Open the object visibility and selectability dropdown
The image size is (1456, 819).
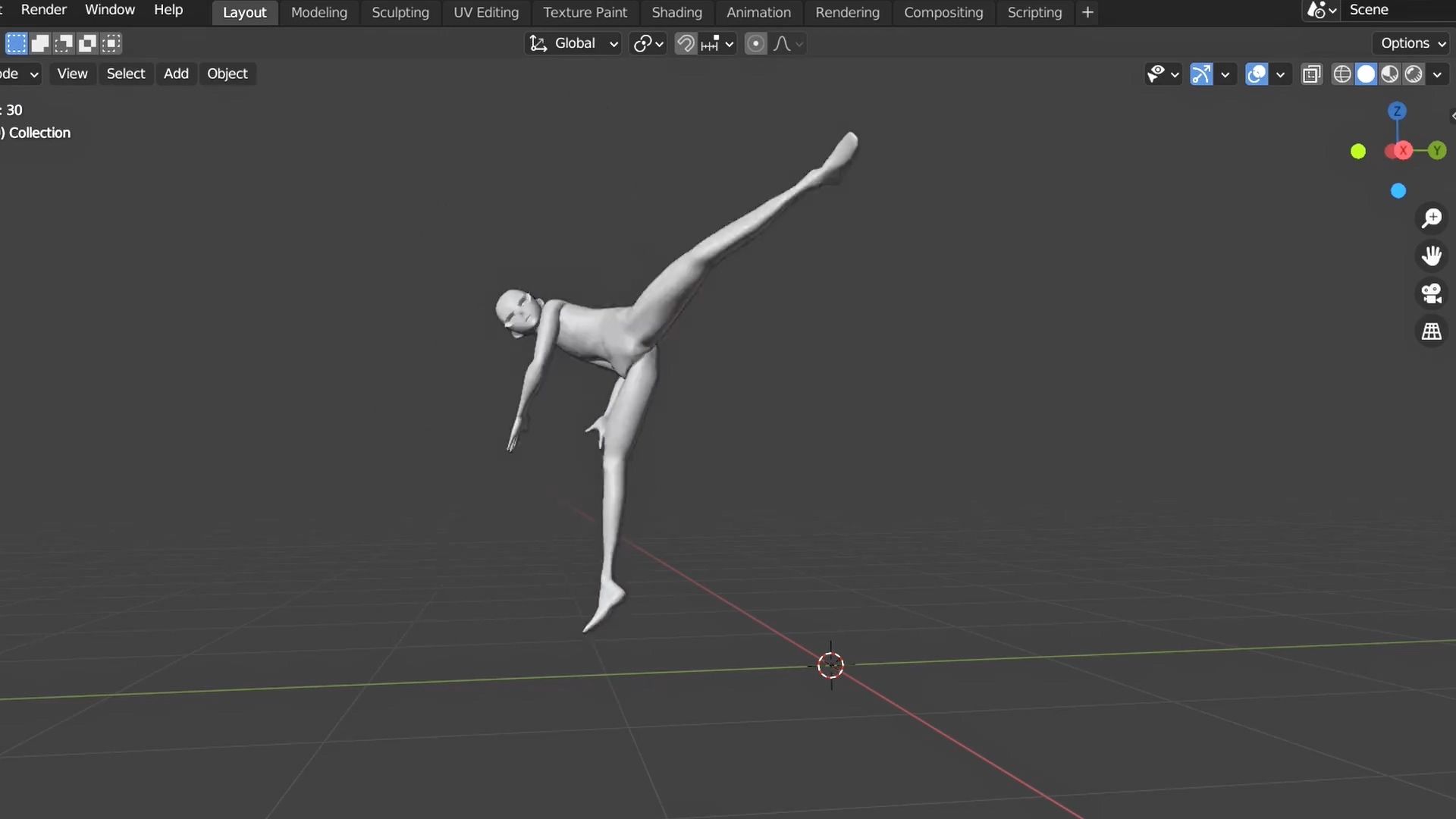[x=1163, y=74]
